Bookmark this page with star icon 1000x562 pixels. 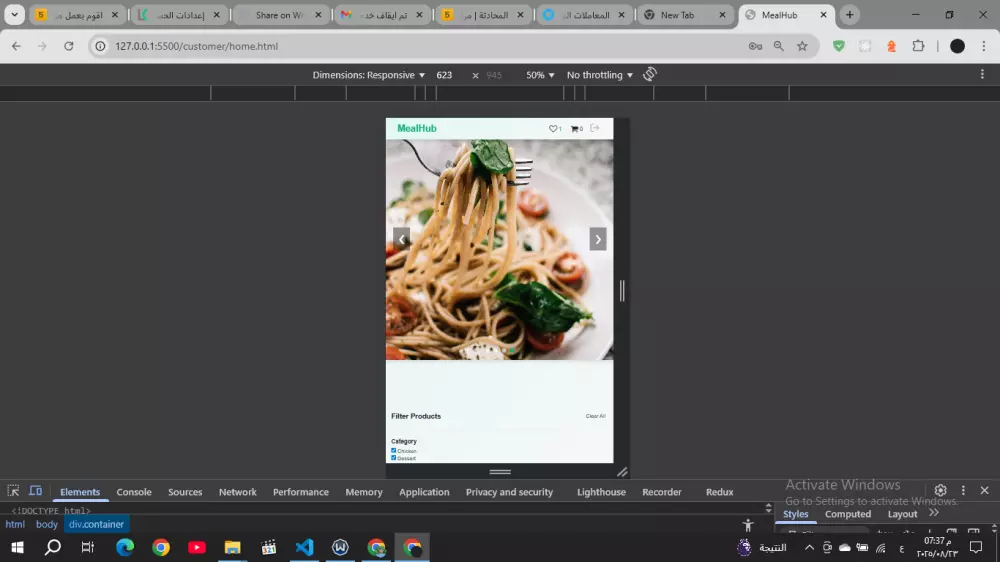click(802, 46)
